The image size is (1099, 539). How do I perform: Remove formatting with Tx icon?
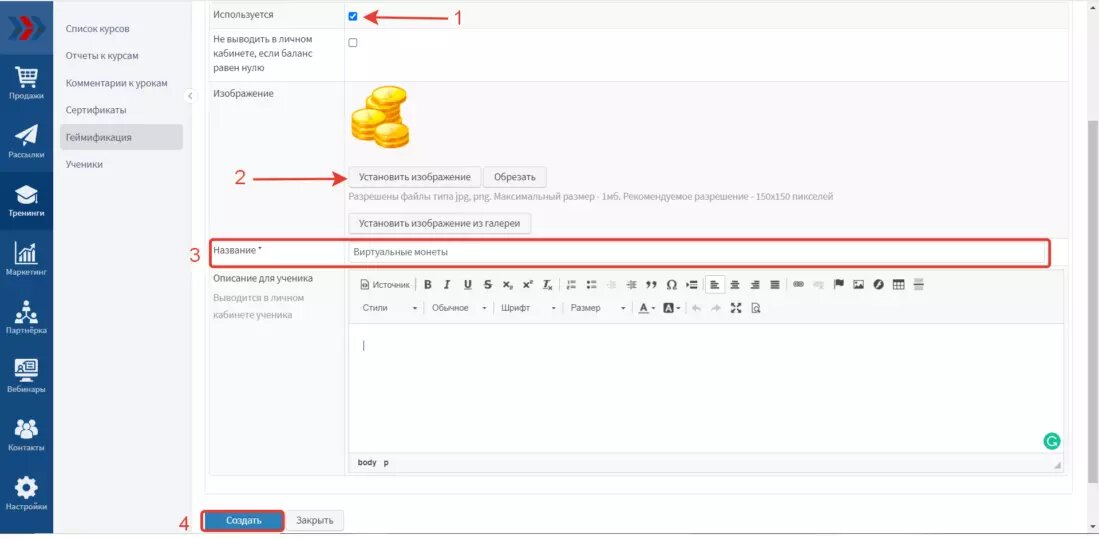click(548, 285)
